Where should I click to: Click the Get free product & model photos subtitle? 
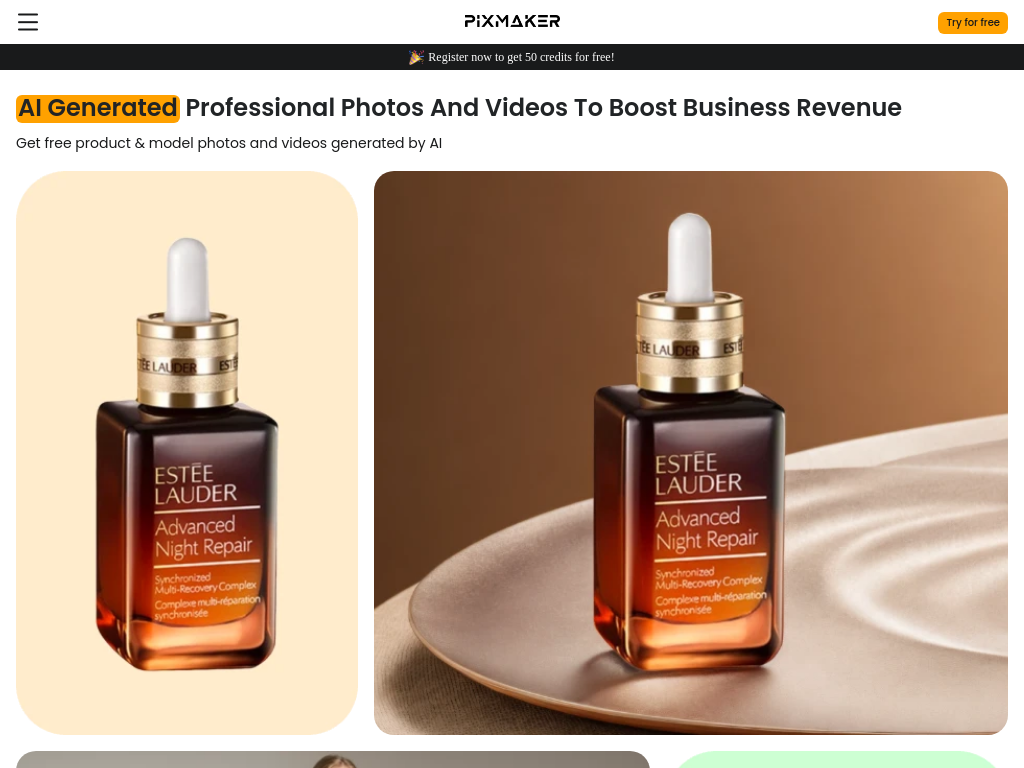(x=229, y=143)
